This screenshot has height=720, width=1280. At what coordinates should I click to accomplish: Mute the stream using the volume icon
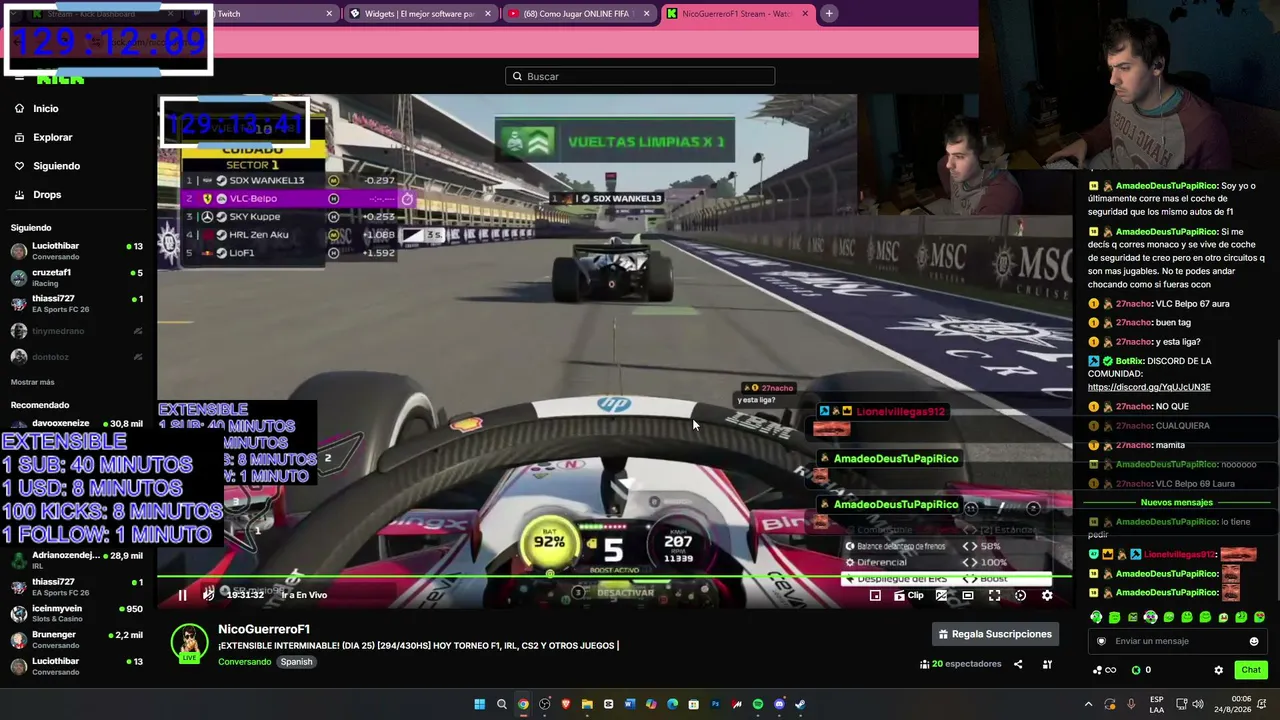(208, 595)
